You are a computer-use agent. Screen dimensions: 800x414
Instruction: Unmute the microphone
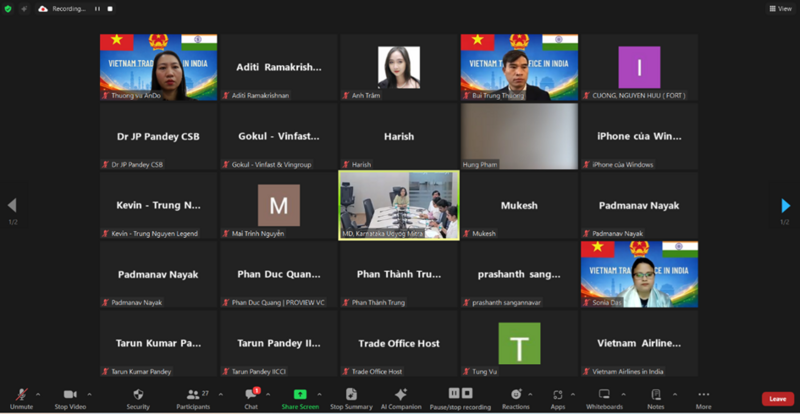(21, 397)
